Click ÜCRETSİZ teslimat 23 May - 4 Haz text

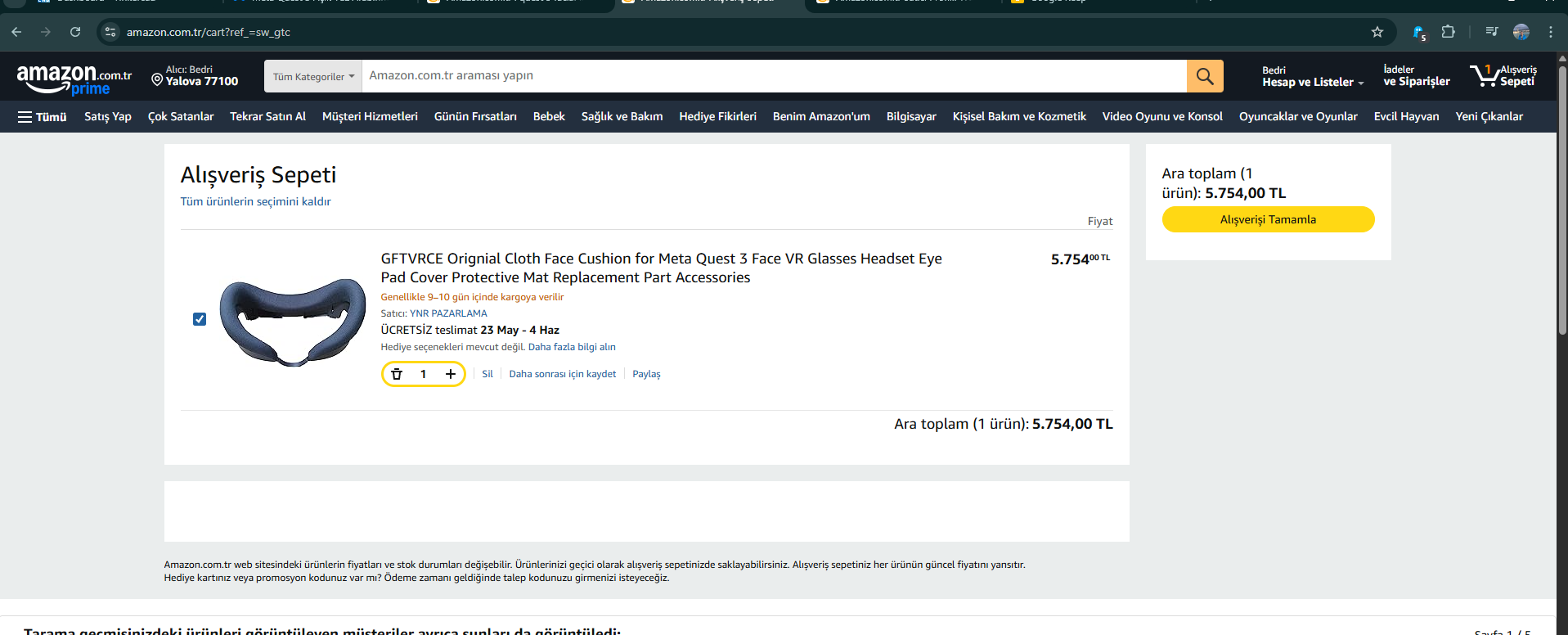(470, 330)
